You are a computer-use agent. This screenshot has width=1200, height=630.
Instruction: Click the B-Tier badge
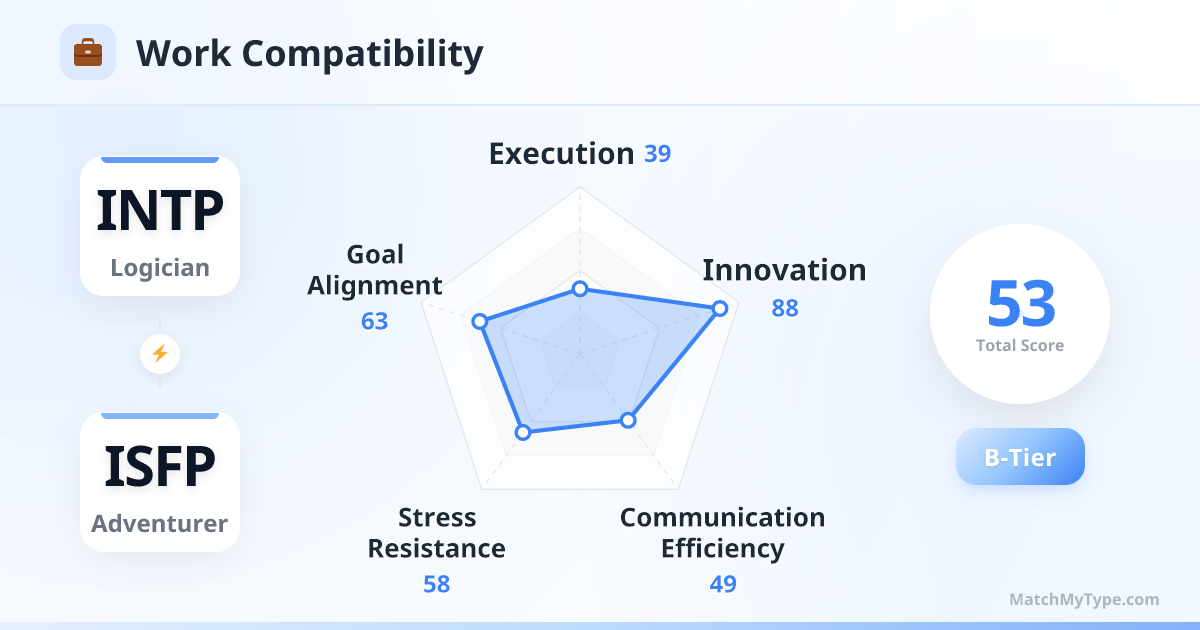(x=1020, y=457)
